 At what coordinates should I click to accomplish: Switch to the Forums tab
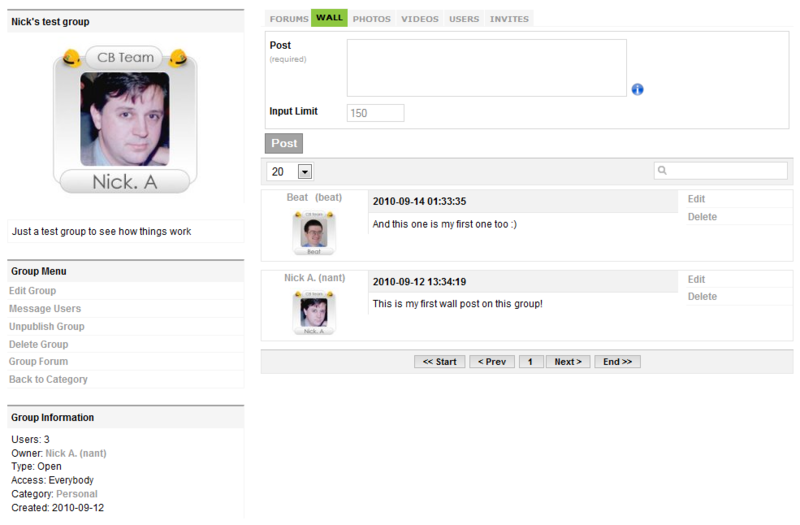click(289, 19)
